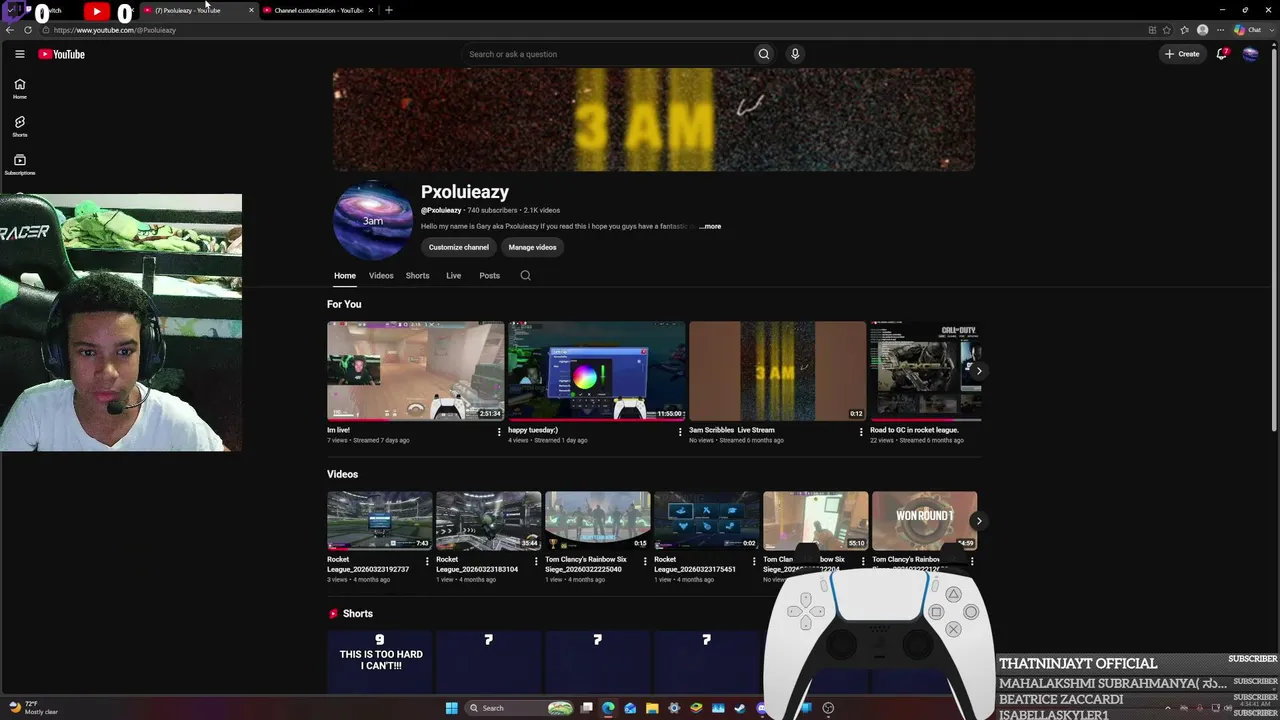This screenshot has height=720, width=1280.
Task: Open the Im live! video thumbnail
Action: 416,371
